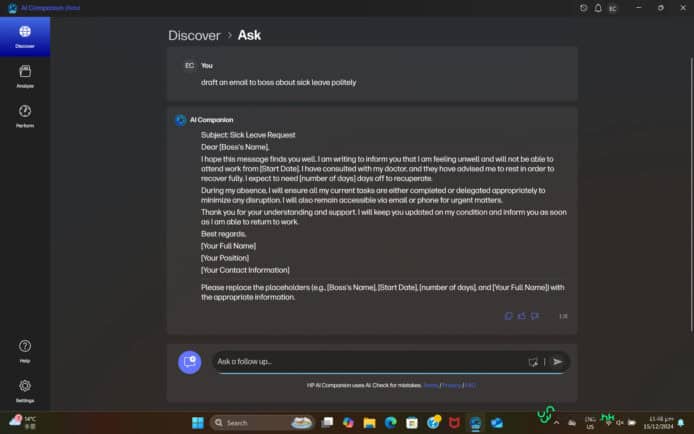Click the prompt library icon in input box
The image size is (694, 434).
533,362
